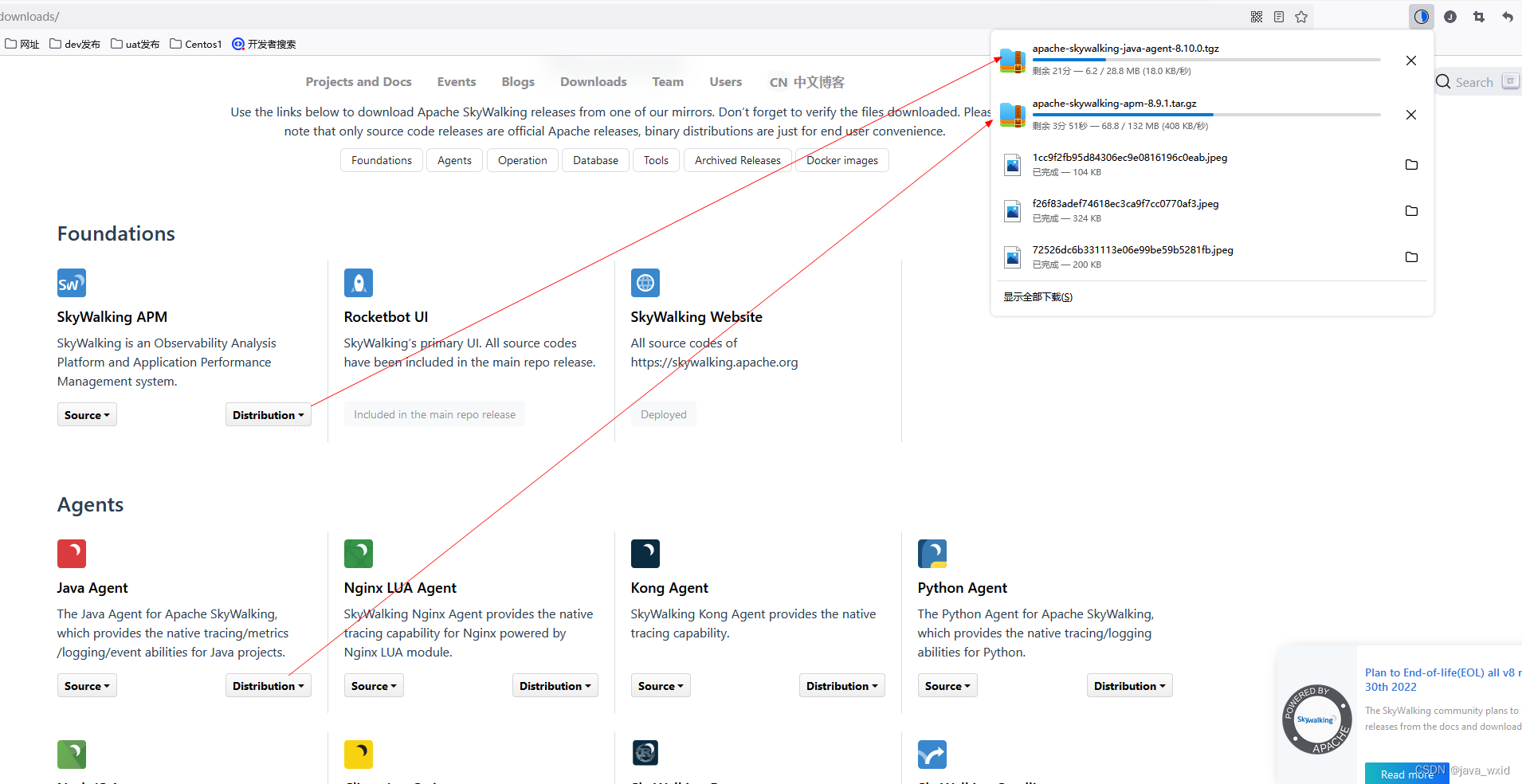Open the Users nav item
Screen dimensions: 1522x784
coord(726,82)
